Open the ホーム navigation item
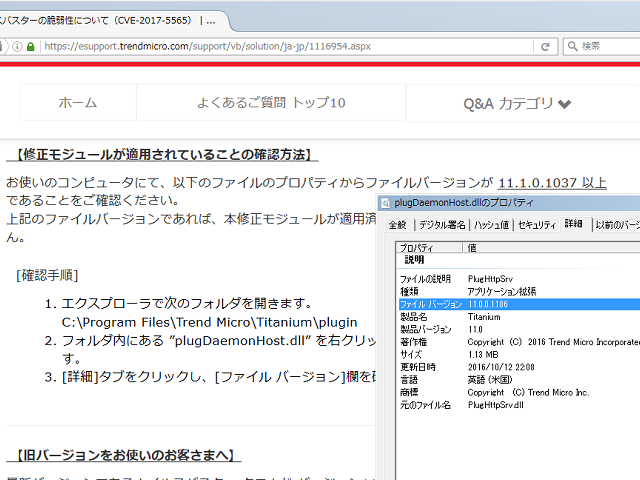 [78, 102]
